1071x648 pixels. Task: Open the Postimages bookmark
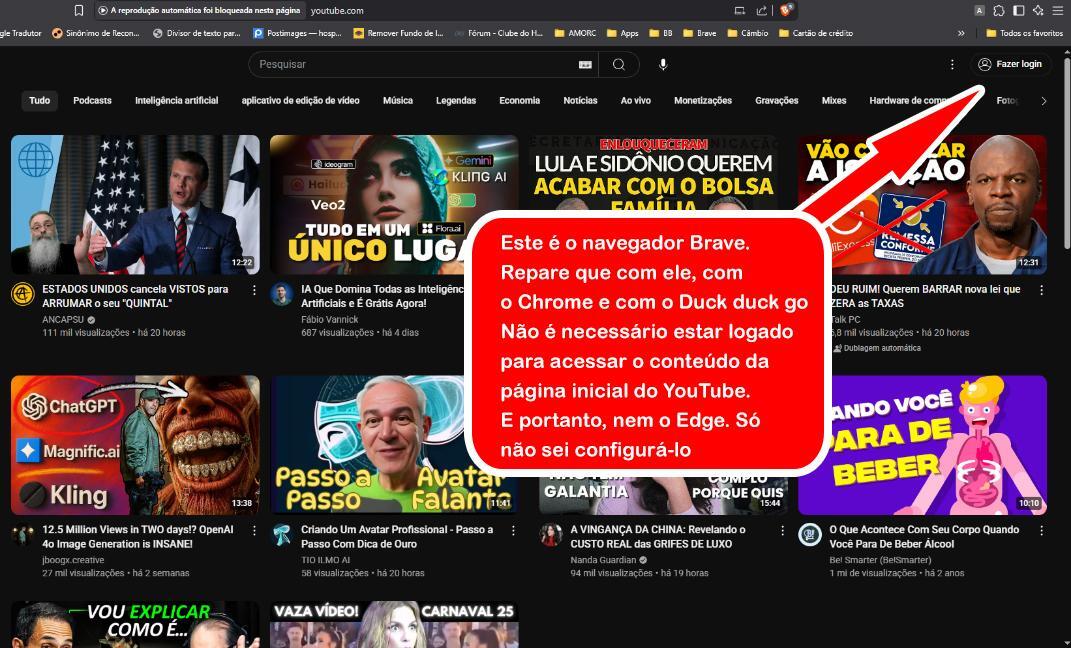tap(297, 33)
